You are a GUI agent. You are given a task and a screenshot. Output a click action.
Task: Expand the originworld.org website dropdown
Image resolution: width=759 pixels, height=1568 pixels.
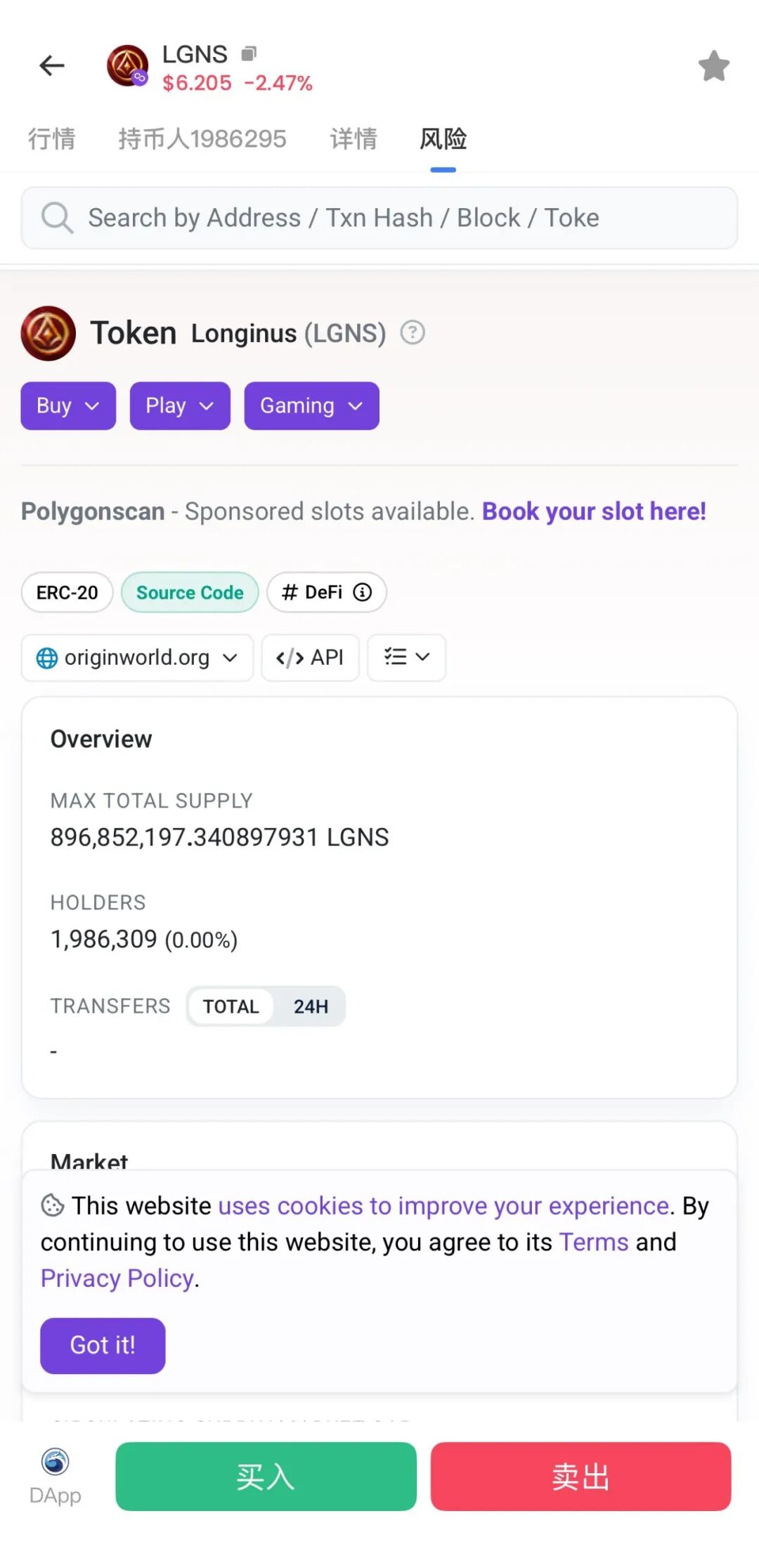[136, 658]
